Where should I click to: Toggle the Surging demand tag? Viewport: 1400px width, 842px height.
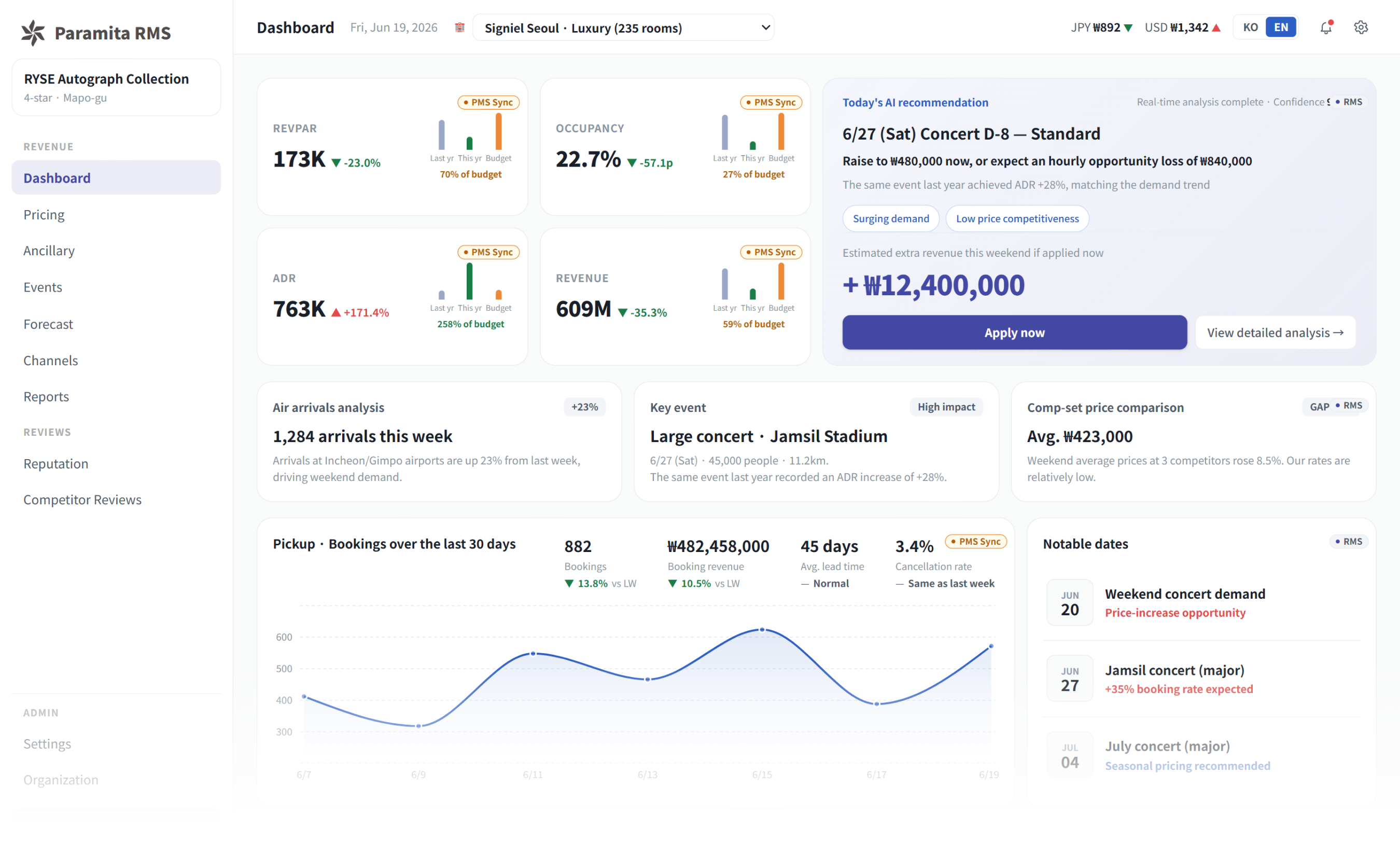coord(890,218)
